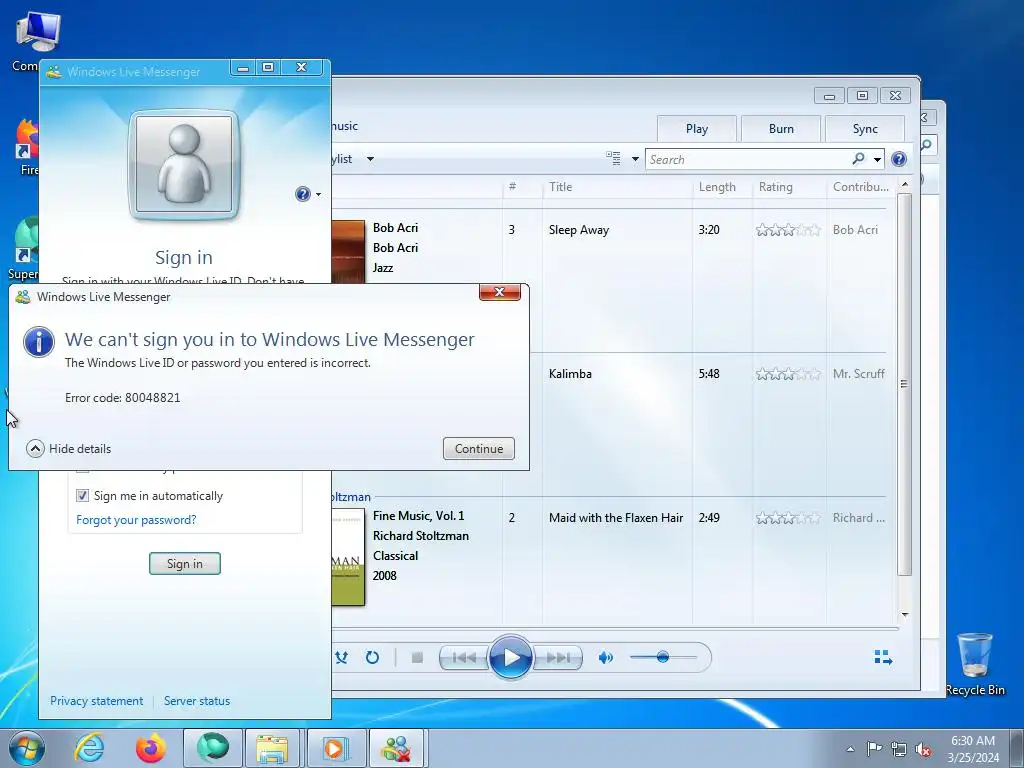
Task: Click the network tray icon
Action: [x=899, y=749]
